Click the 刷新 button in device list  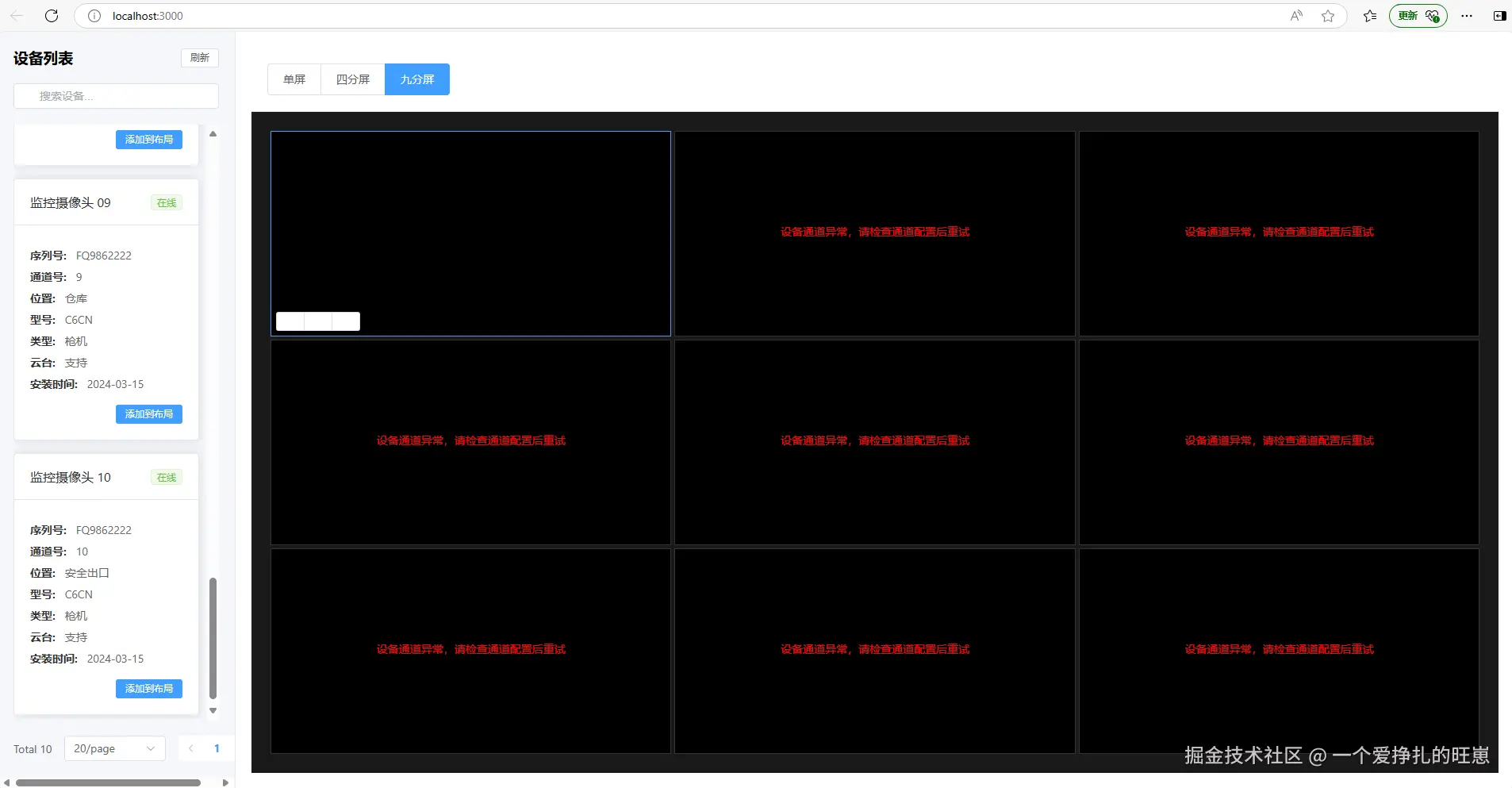click(200, 58)
